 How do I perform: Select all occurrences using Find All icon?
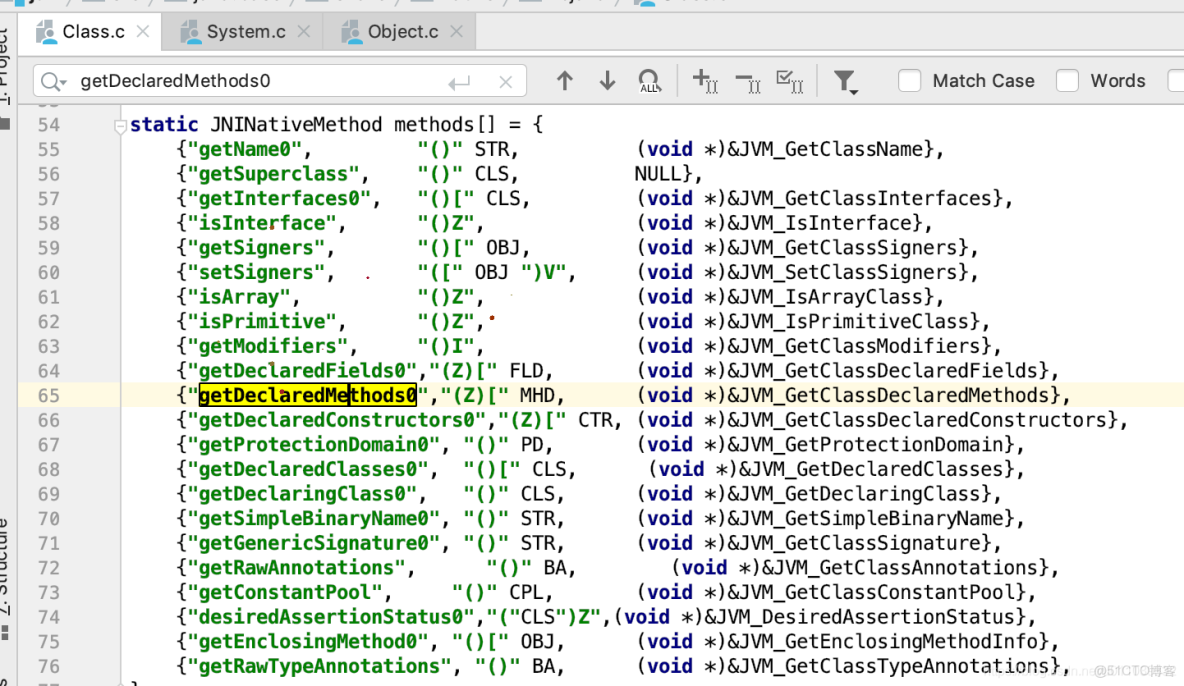pyautogui.click(x=649, y=80)
